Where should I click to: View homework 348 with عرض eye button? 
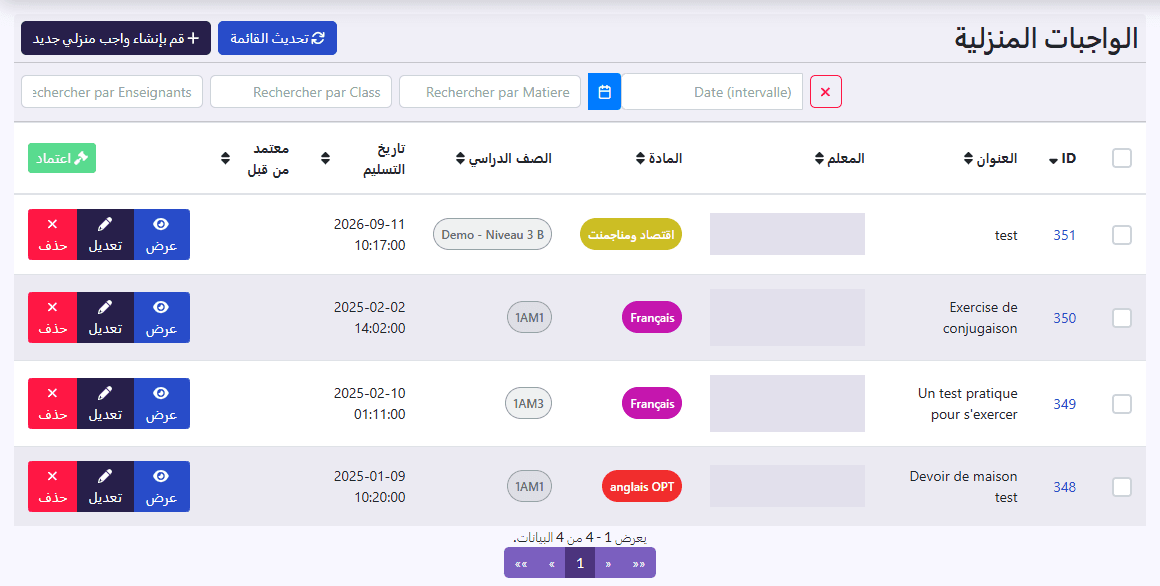(x=161, y=486)
